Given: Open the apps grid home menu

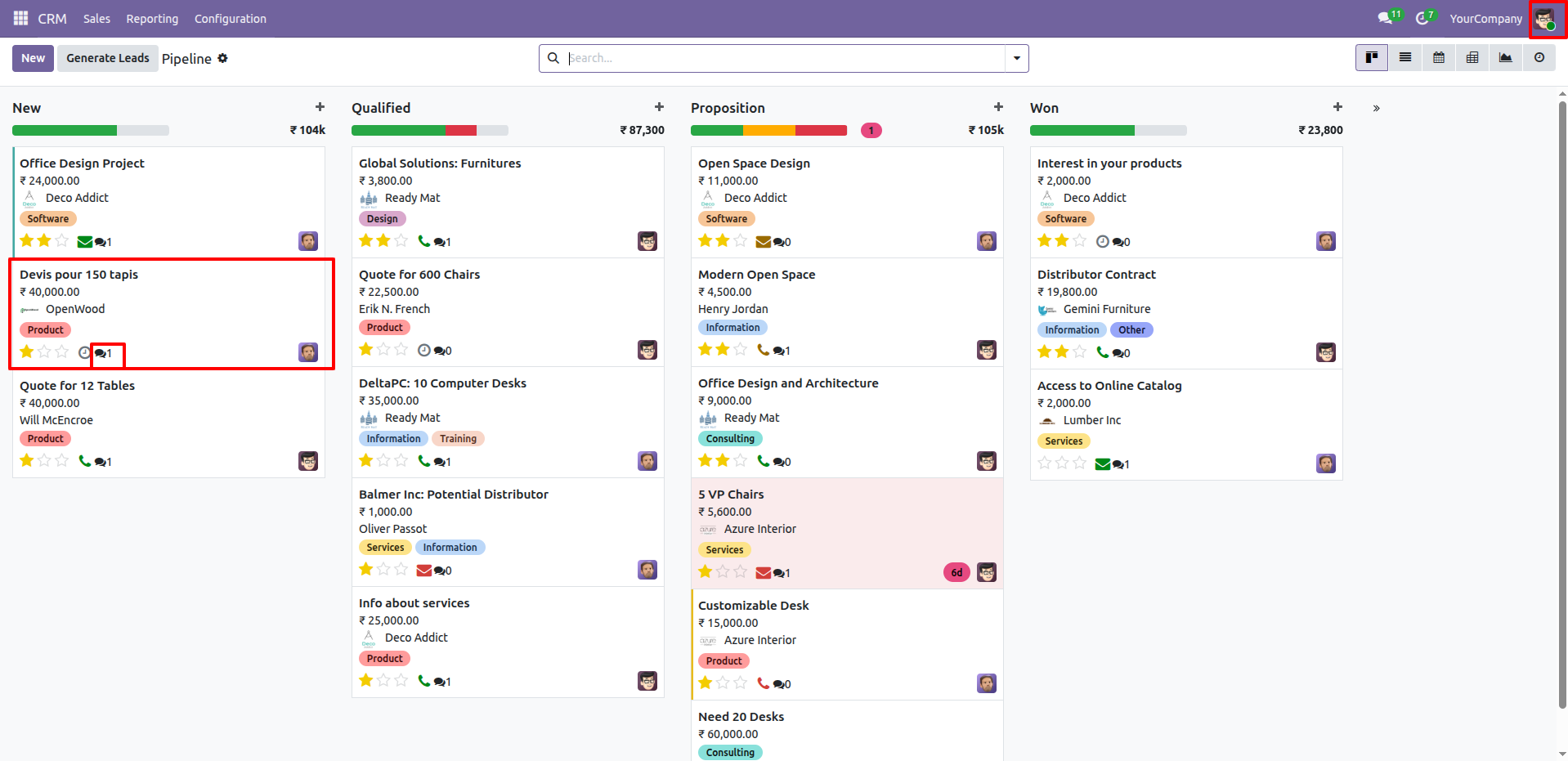Looking at the screenshot, I should point(20,18).
